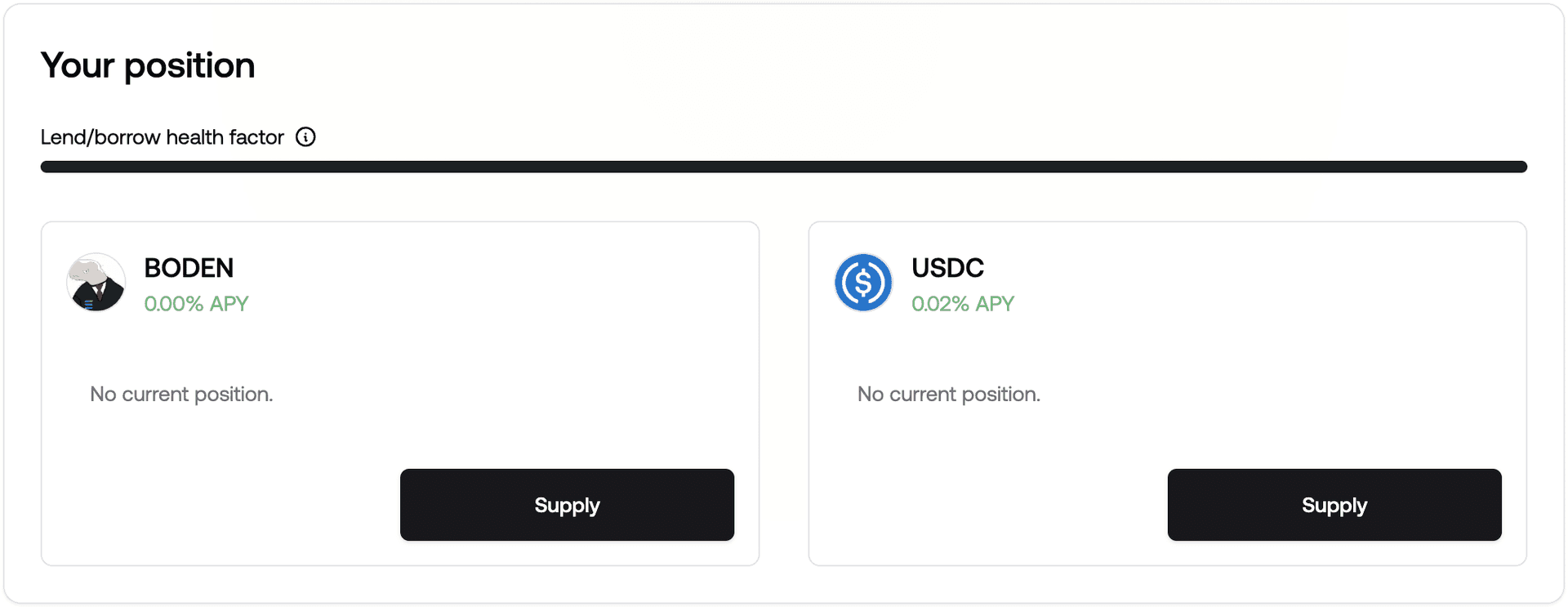This screenshot has width=1568, height=607.
Task: Click Lend/borrow health factor label
Action: click(x=163, y=137)
